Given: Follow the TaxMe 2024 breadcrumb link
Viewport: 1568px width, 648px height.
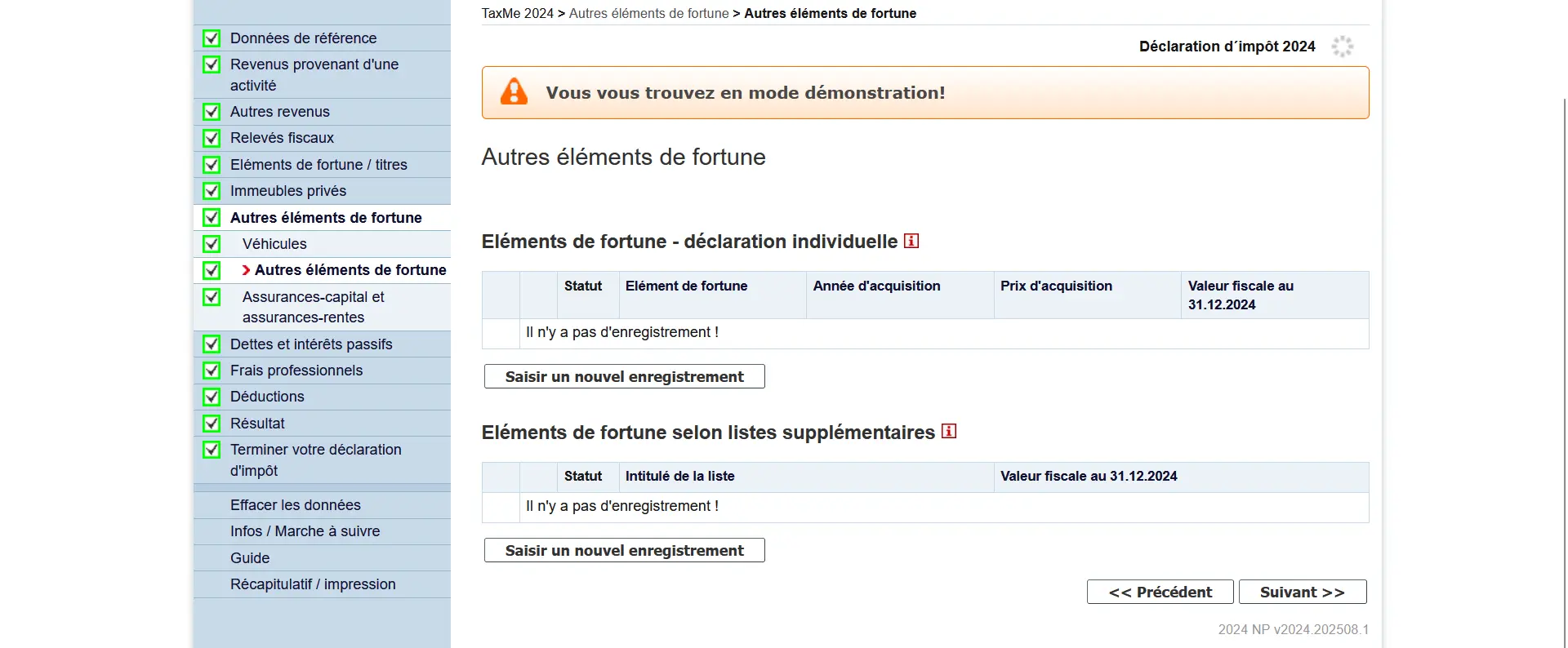Looking at the screenshot, I should 517,13.
